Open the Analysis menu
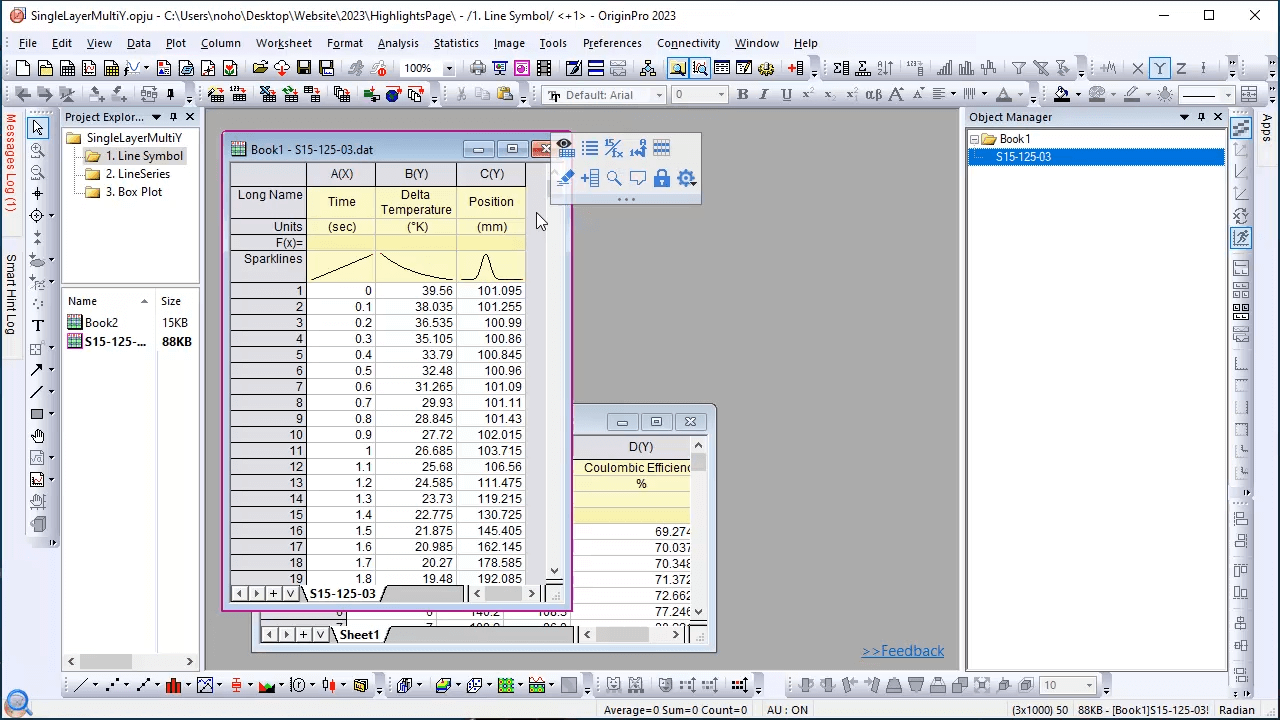 [x=397, y=43]
